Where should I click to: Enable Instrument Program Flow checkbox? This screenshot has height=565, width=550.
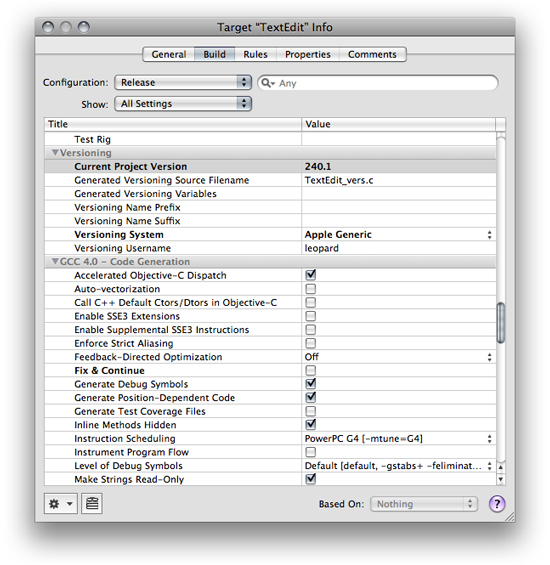pyautogui.click(x=310, y=452)
